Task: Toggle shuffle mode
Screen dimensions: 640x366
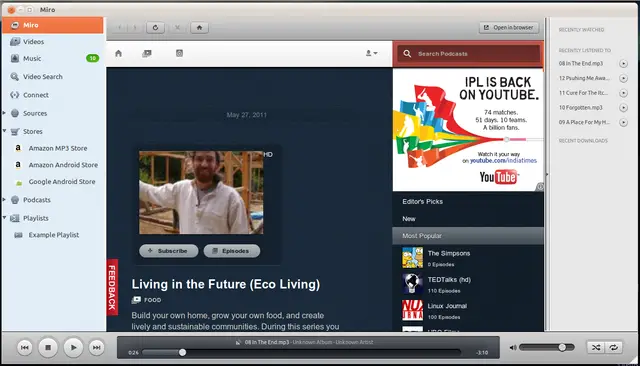Action: coord(596,347)
